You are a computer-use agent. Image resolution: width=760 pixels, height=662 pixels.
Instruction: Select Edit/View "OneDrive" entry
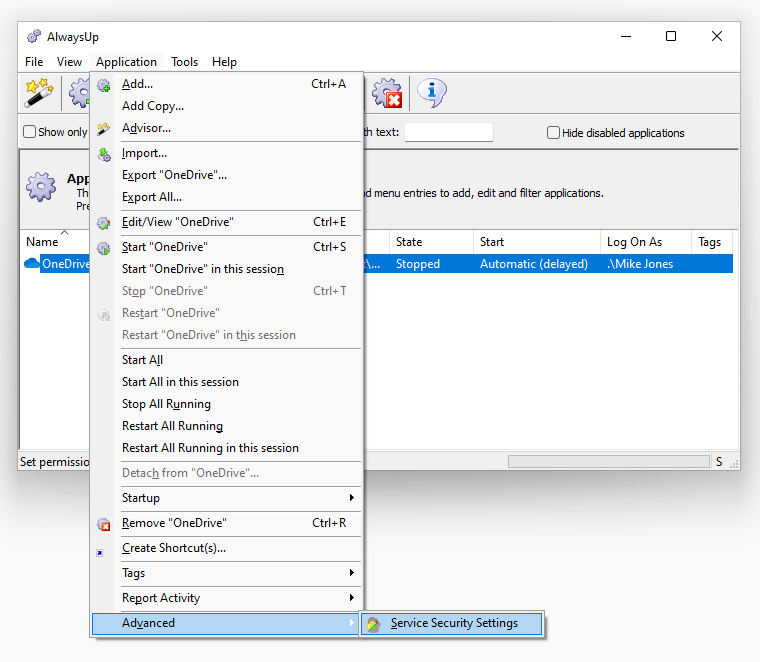pos(227,222)
